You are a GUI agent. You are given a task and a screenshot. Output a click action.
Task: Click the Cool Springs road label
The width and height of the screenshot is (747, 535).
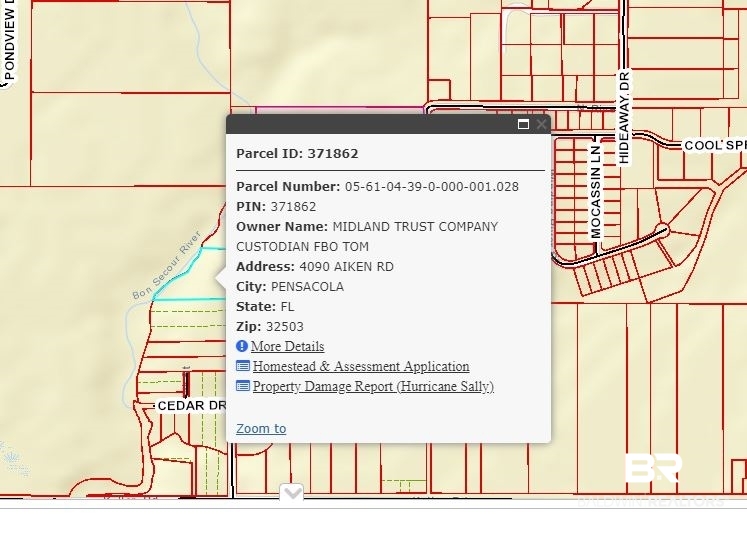715,145
